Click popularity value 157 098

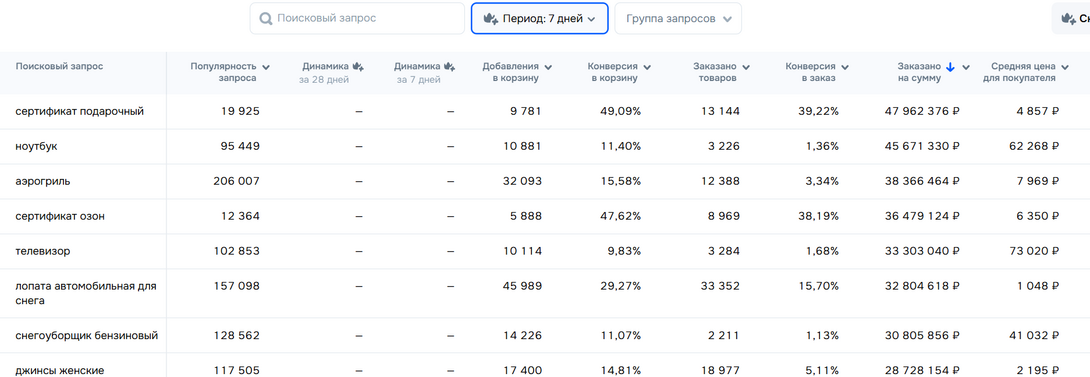(236, 286)
